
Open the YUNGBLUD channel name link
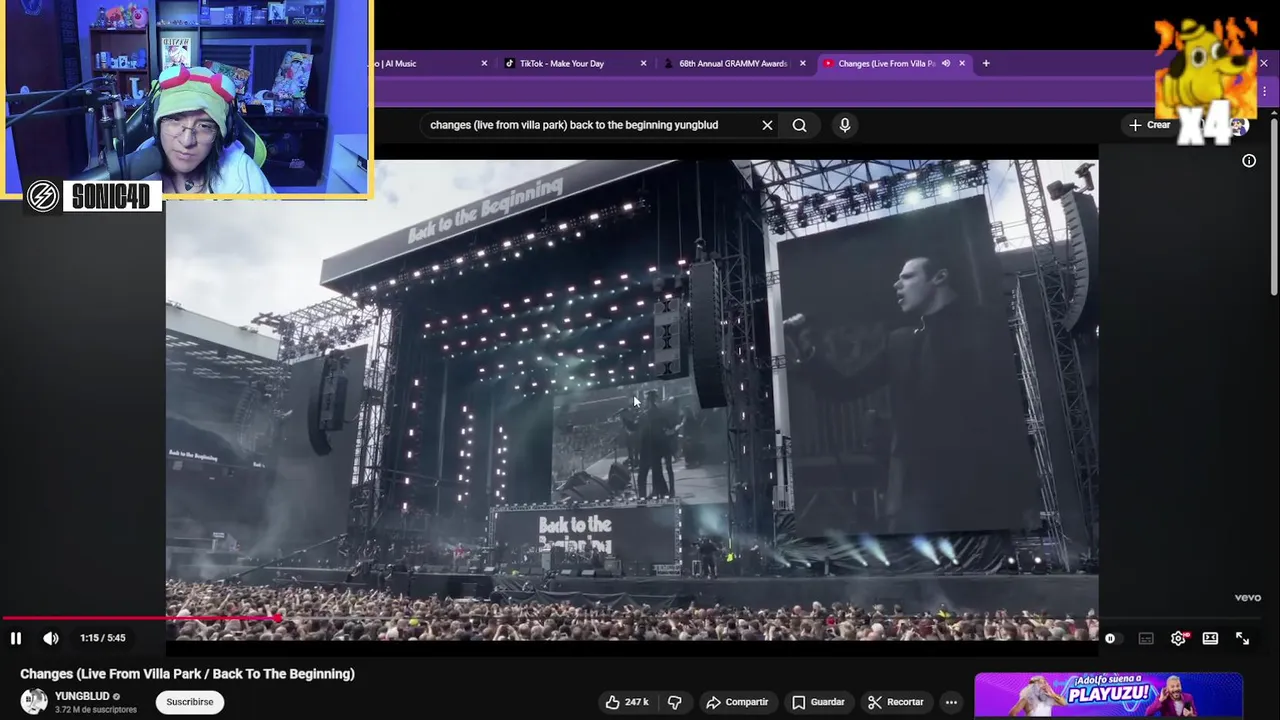82,696
